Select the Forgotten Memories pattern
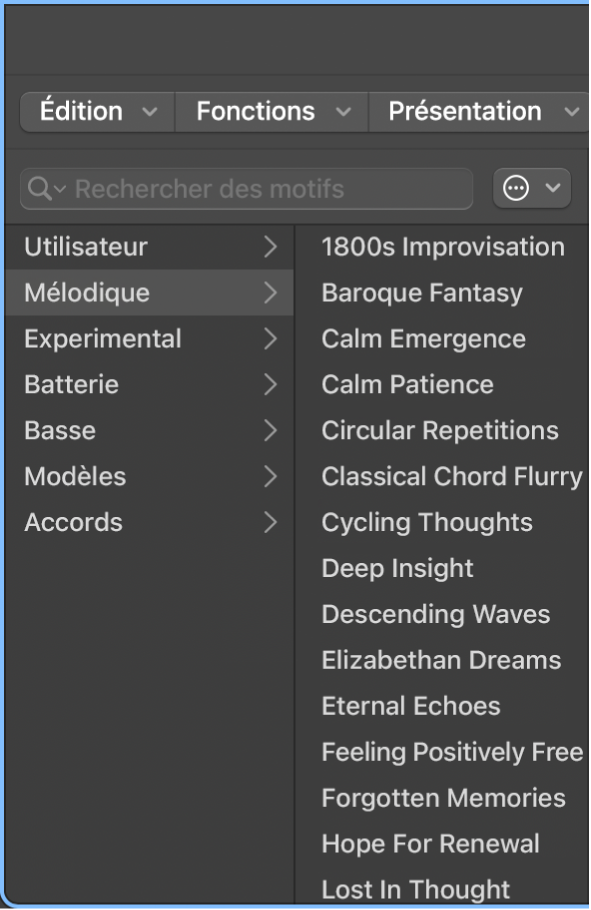The image size is (591, 910). 443,798
